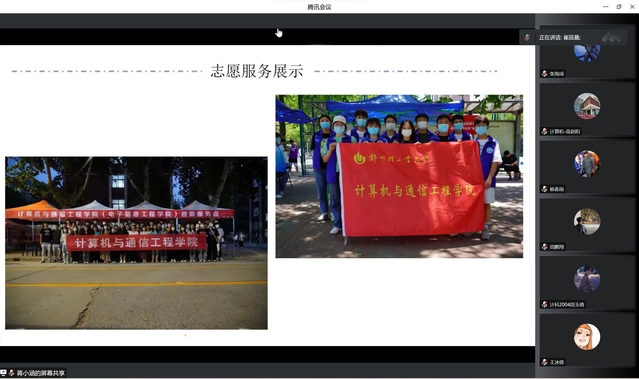Viewport: 639px width, 379px height.
Task: Click the muted mic beside the 计科2004 participant name
Action: 544,304
